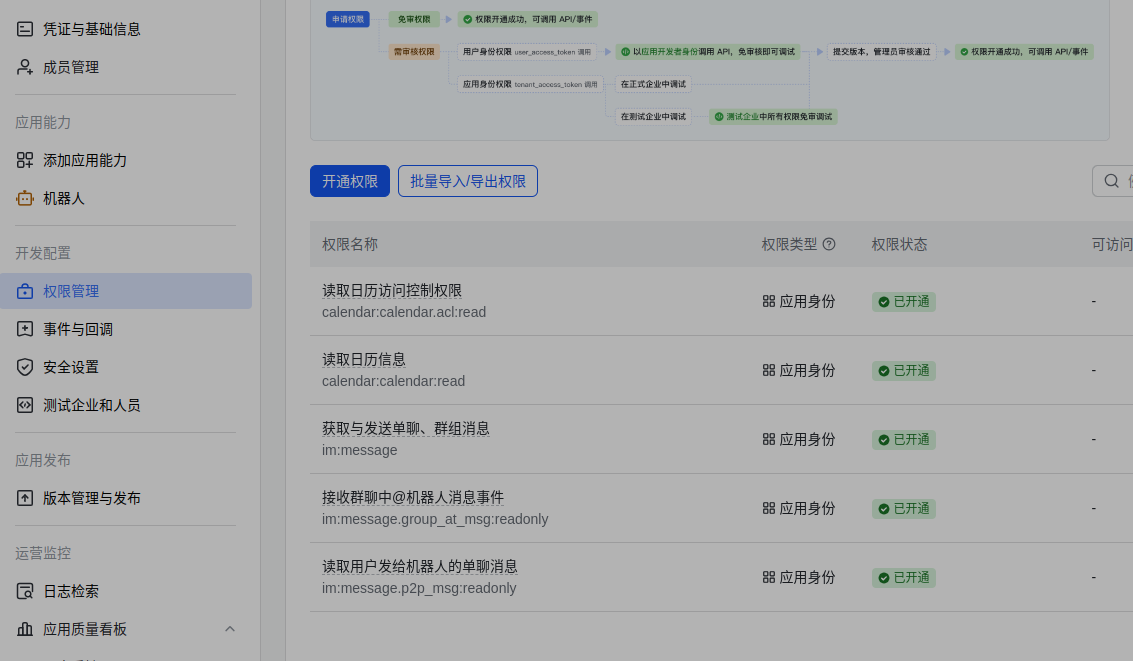Click the 测试企业和人员 code icon
The width and height of the screenshot is (1133, 661).
point(25,405)
